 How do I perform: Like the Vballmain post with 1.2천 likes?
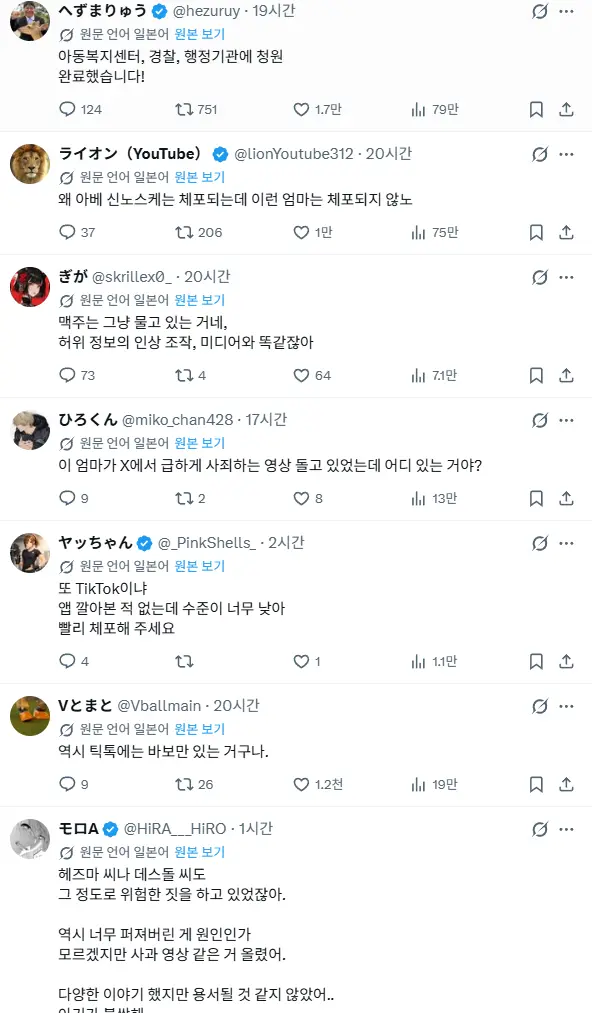pos(301,784)
